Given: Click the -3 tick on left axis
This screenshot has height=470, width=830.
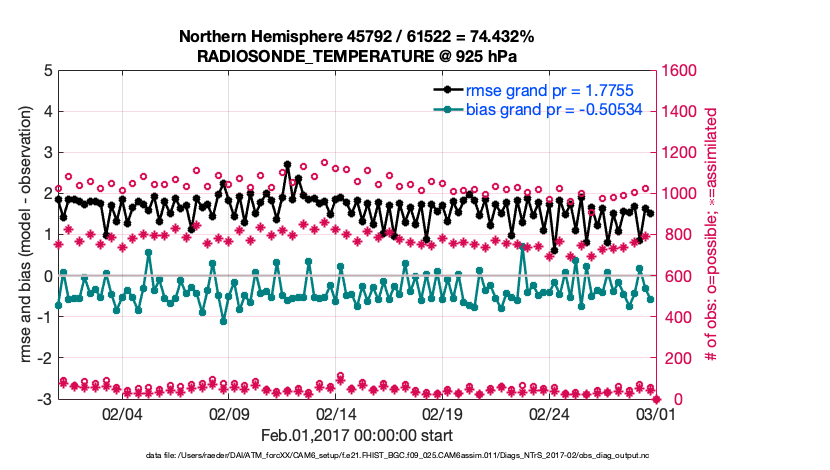Looking at the screenshot, I should (x=43, y=399).
